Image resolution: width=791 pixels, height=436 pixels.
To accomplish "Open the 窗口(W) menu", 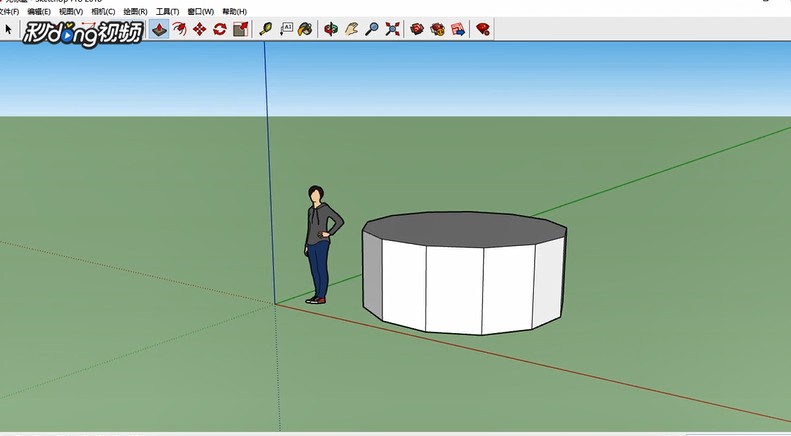I will pos(200,11).
